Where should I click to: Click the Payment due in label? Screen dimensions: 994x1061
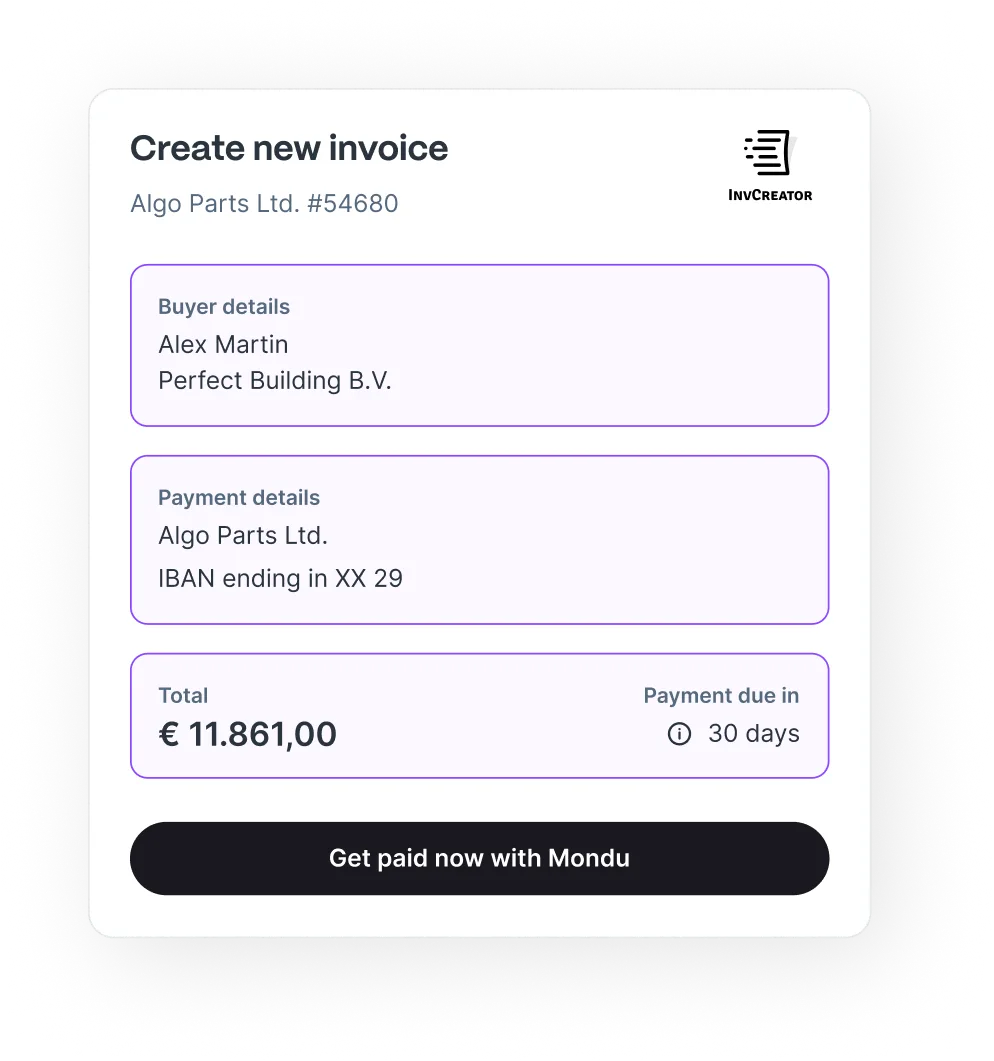[x=721, y=696]
